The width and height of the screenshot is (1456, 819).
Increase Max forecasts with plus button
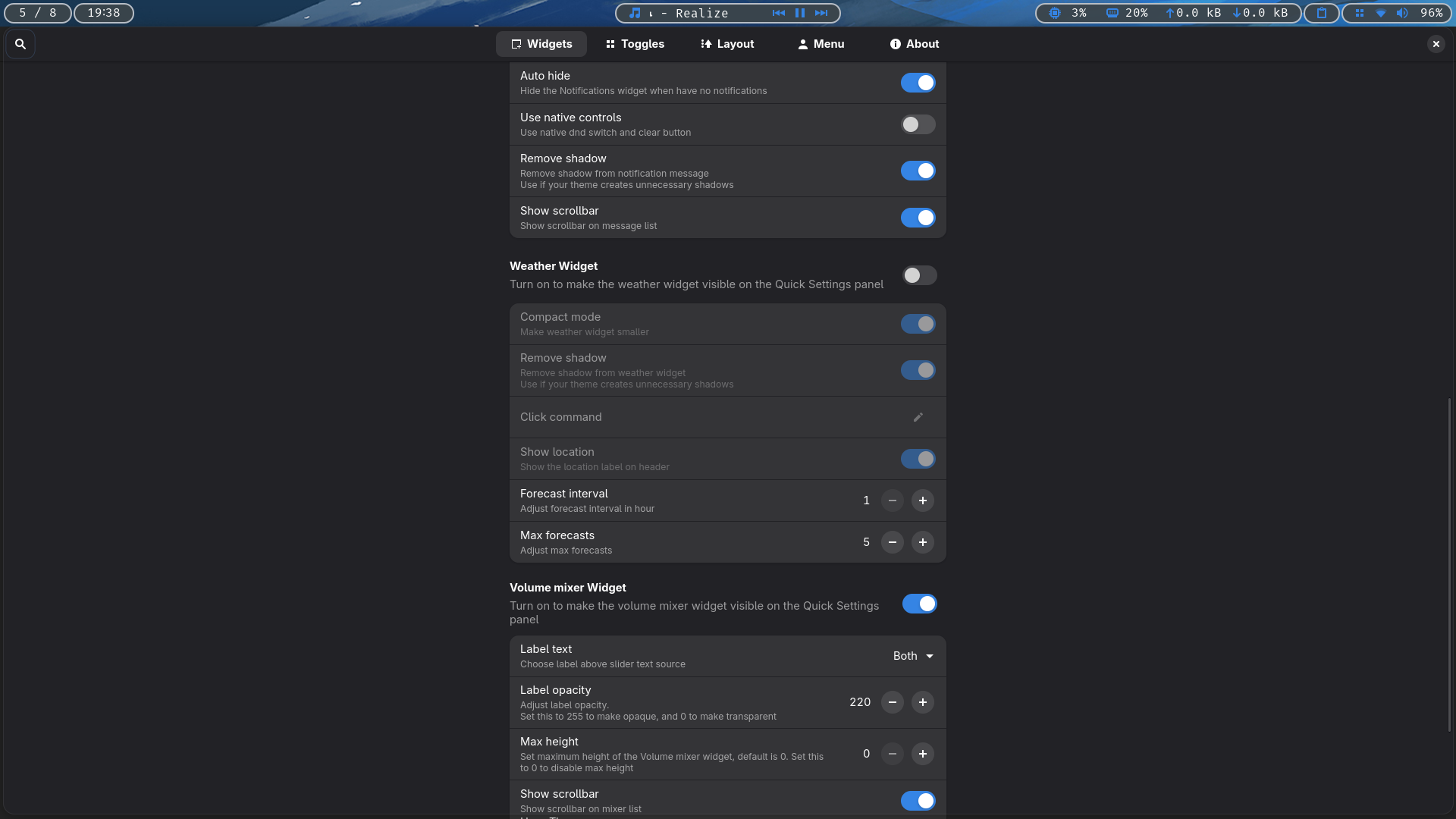point(922,542)
